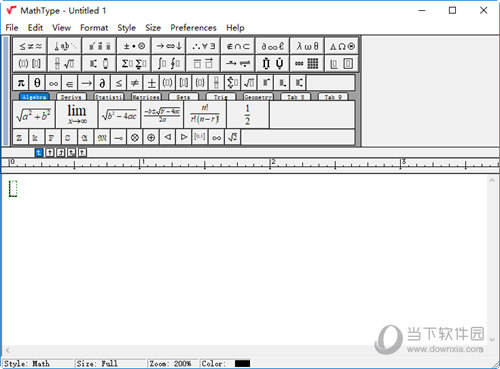Select the decimal-aligned tab stop
This screenshot has height=369, width=500.
point(83,153)
